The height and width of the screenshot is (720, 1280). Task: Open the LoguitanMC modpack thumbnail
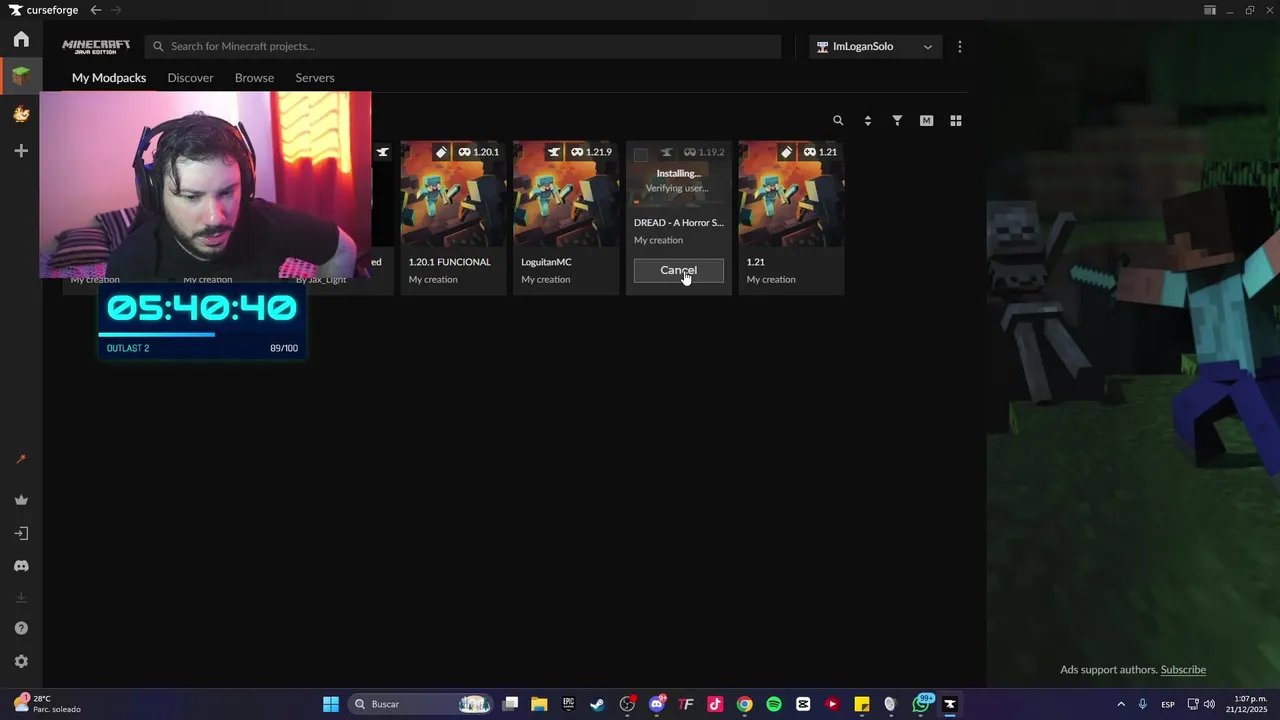(566, 194)
